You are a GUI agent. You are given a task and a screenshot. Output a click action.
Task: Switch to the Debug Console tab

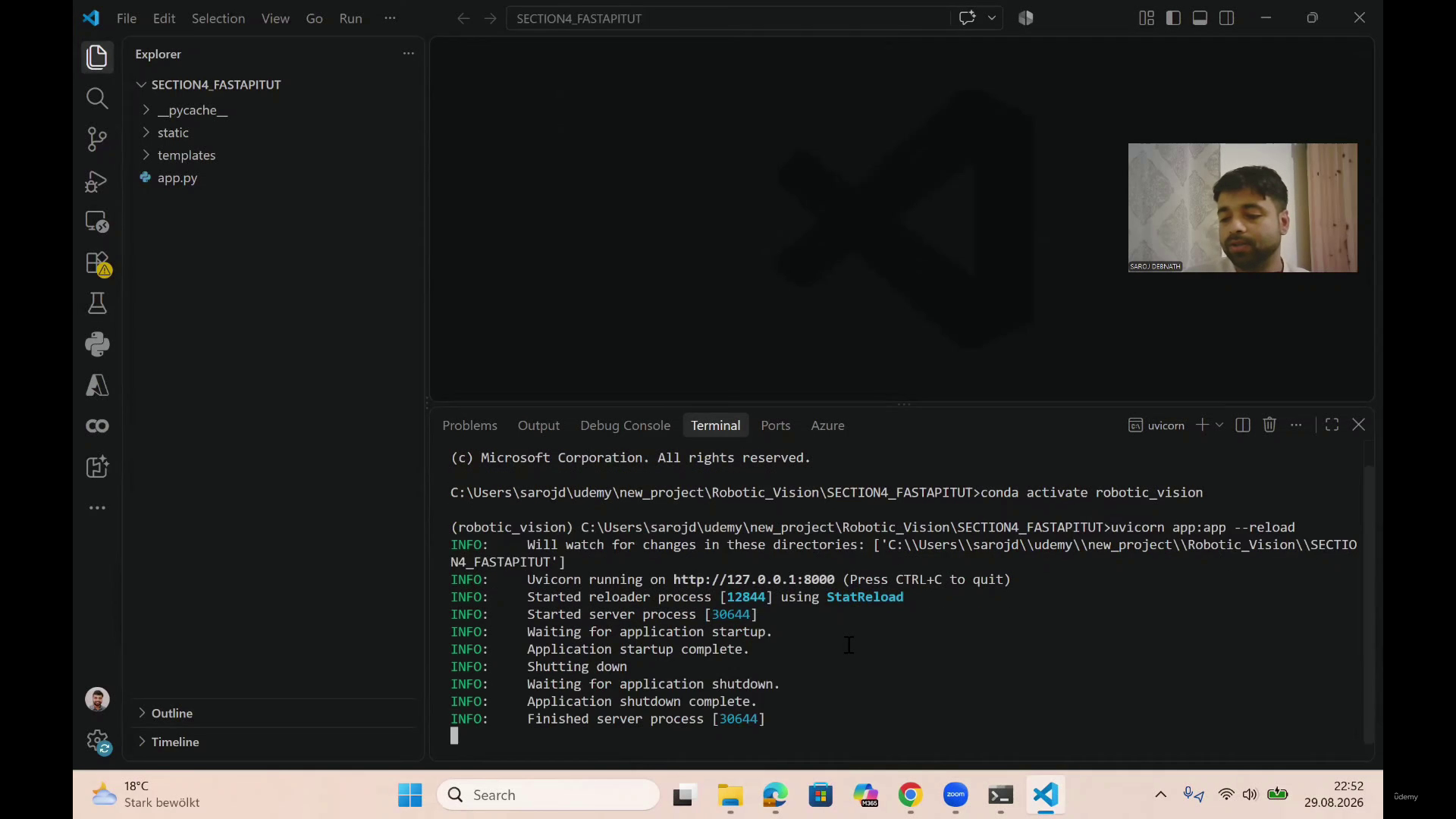click(x=625, y=425)
